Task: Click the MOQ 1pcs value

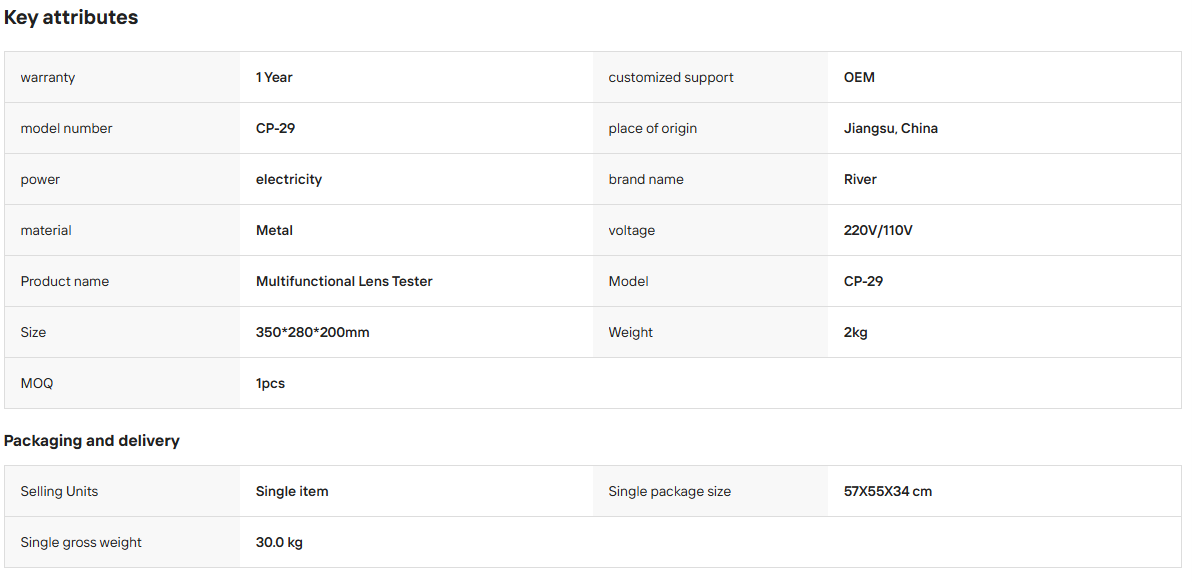Action: [x=270, y=383]
